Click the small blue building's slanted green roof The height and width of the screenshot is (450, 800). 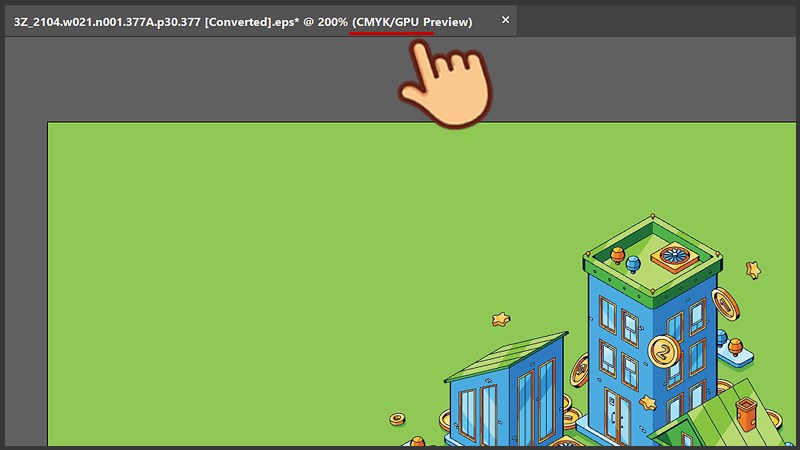click(510, 355)
